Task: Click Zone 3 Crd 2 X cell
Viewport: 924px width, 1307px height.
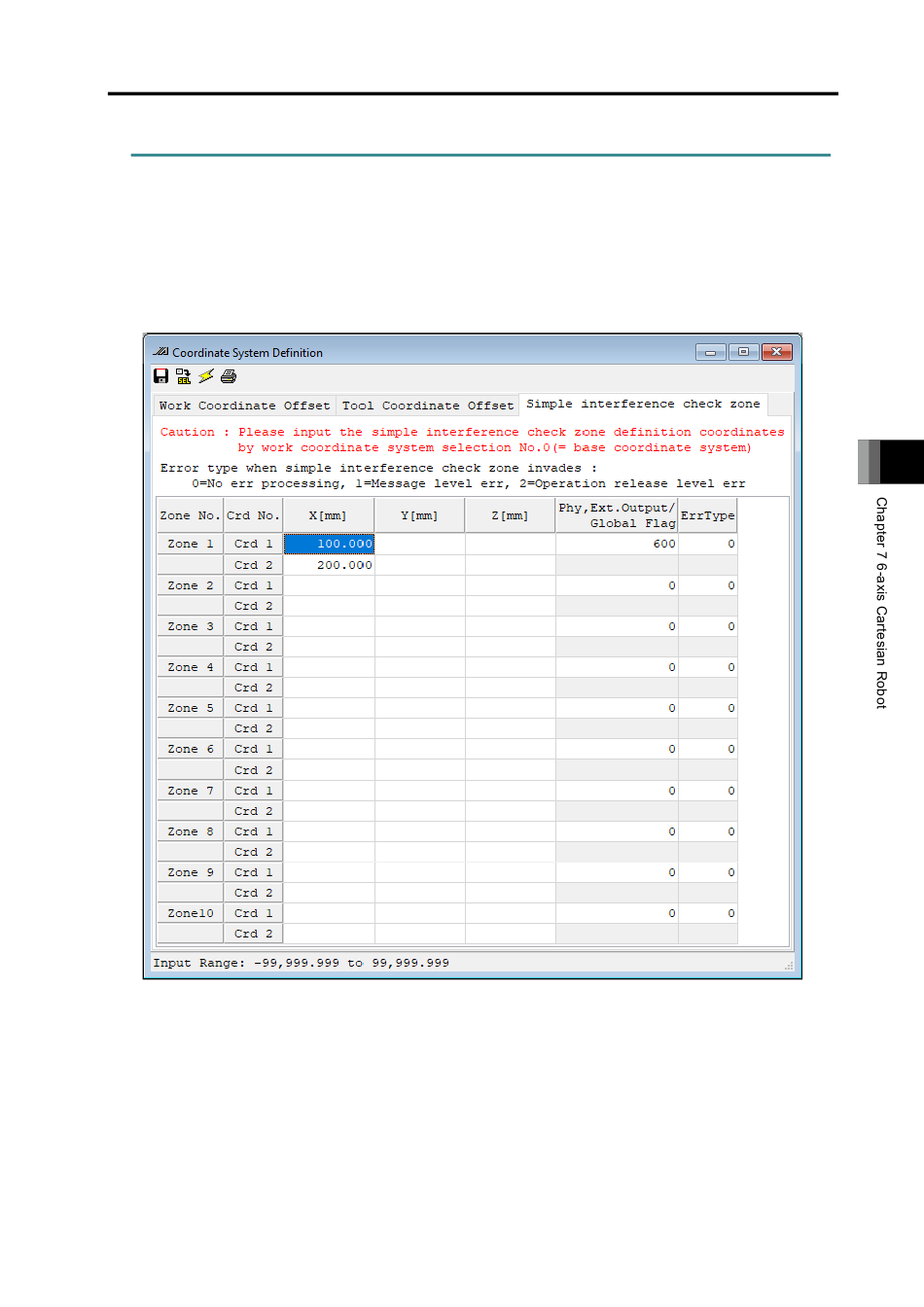Action: [x=329, y=647]
